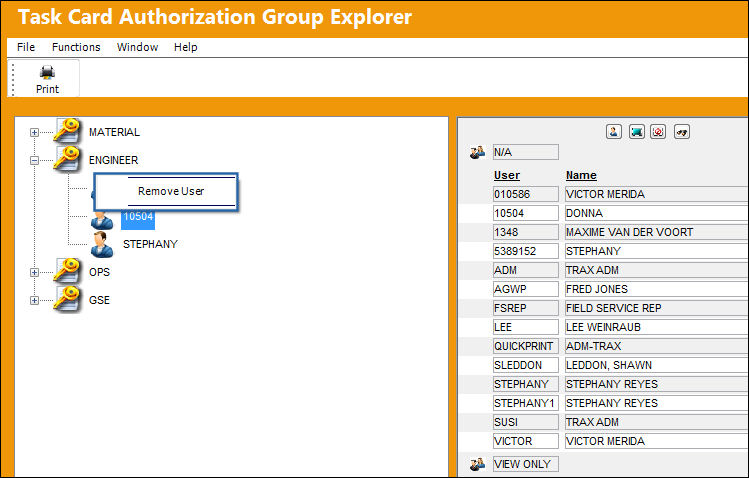The height and width of the screenshot is (478, 749).
Task: Click the key icon of the MATERIAL group
Action: pos(67,131)
